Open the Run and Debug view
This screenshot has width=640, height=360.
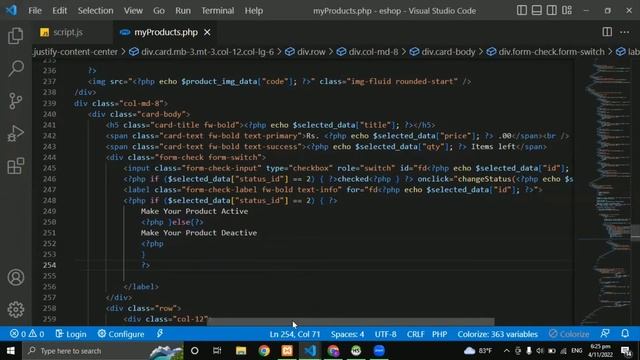[16, 133]
